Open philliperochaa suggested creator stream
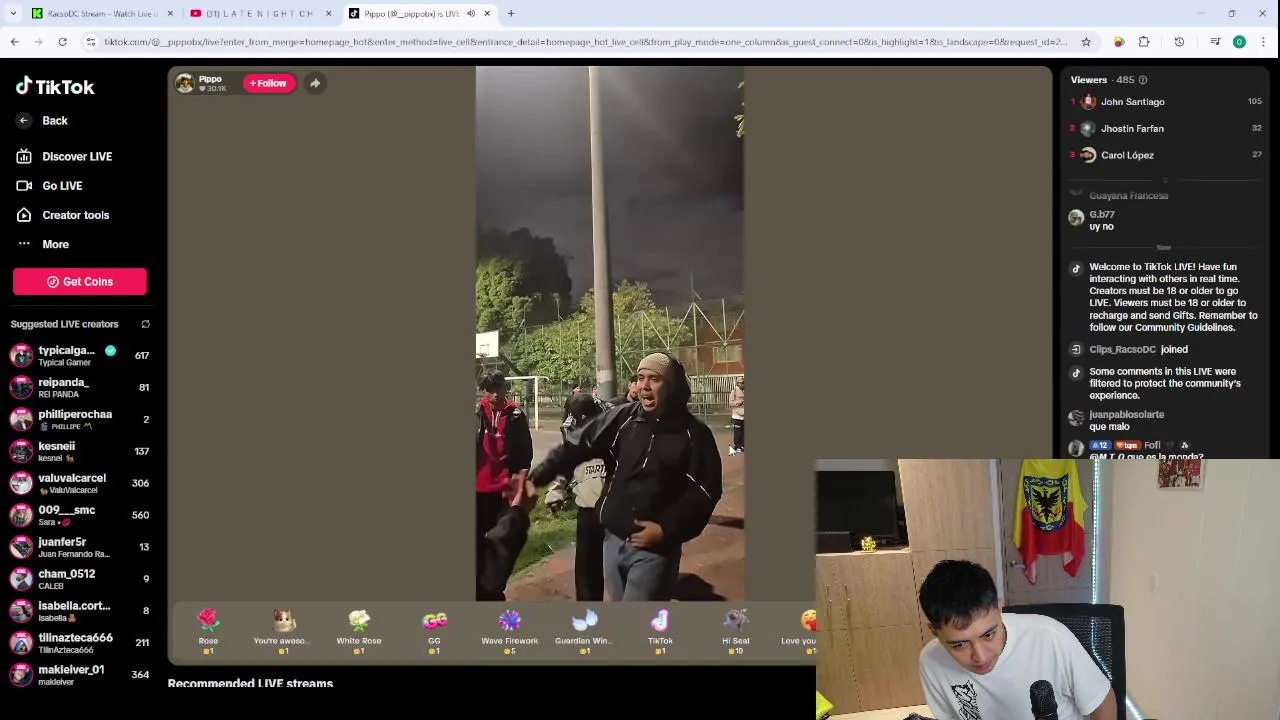This screenshot has height=720, width=1280. point(80,419)
